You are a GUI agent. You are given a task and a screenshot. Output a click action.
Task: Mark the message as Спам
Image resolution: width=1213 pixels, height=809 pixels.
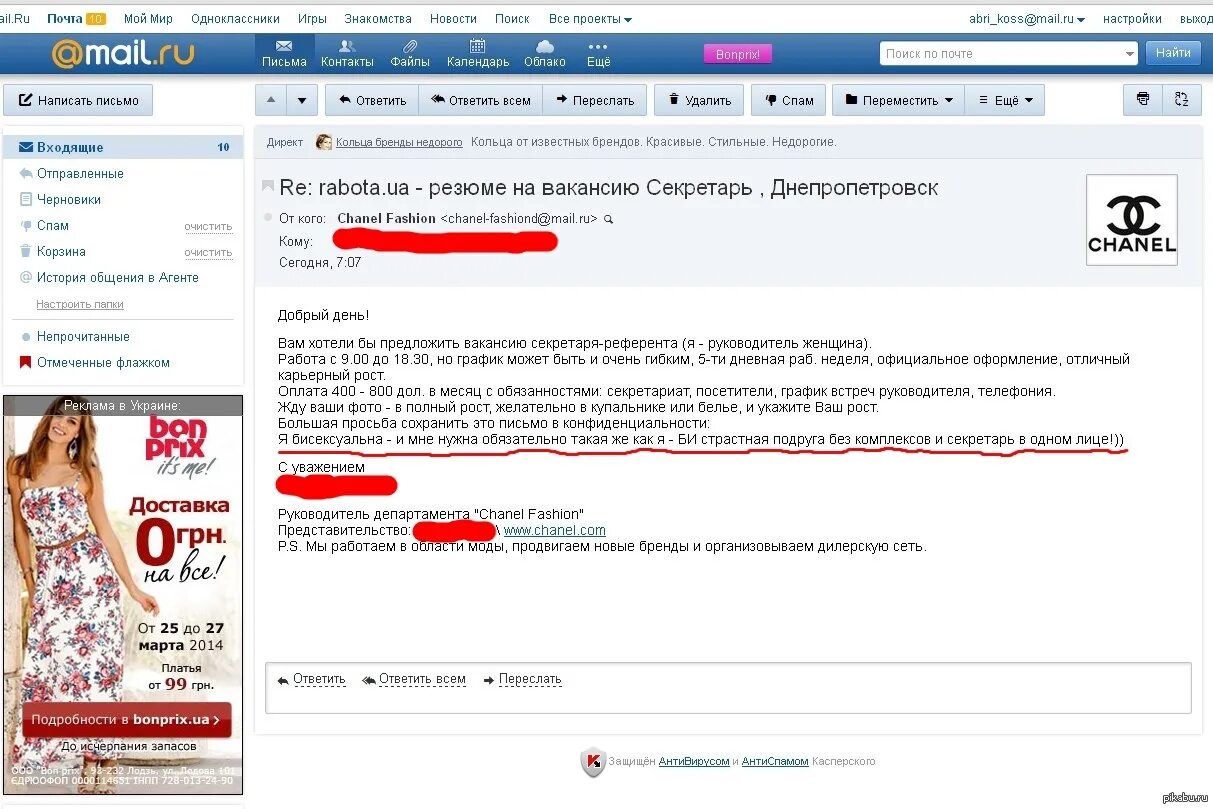click(x=788, y=100)
